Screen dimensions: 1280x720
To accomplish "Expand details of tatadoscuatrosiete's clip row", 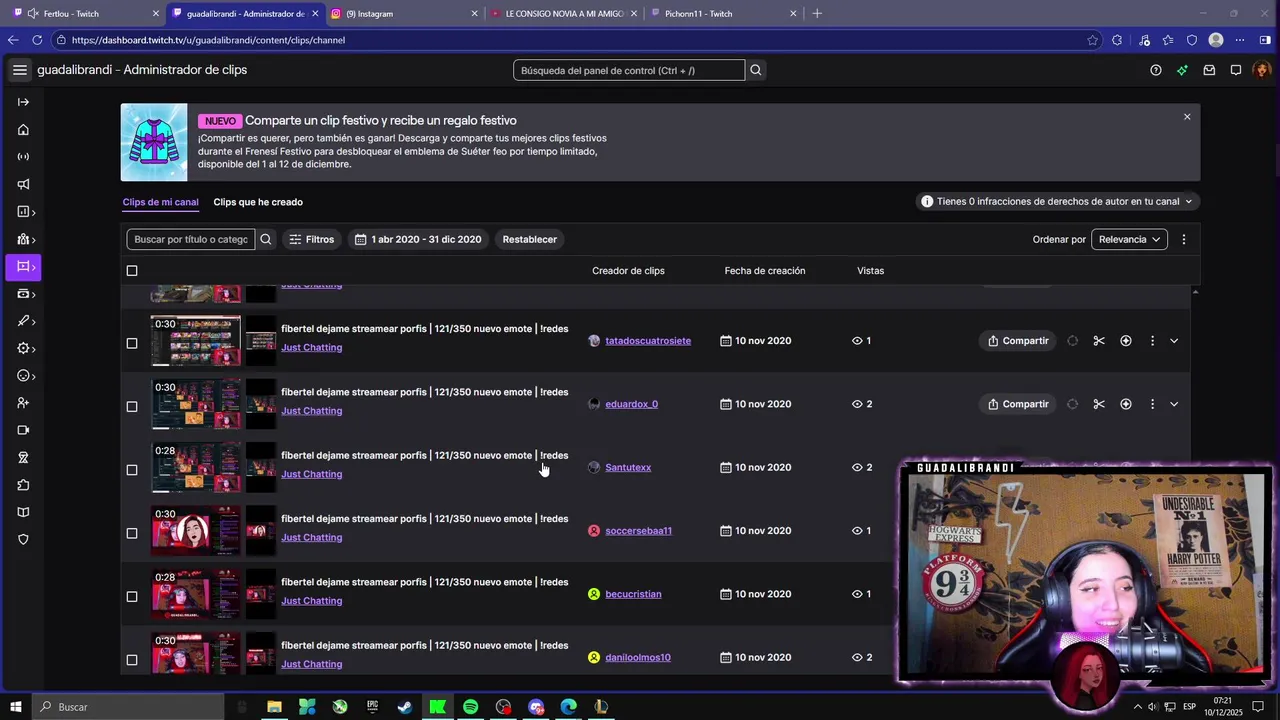I will click(1174, 341).
